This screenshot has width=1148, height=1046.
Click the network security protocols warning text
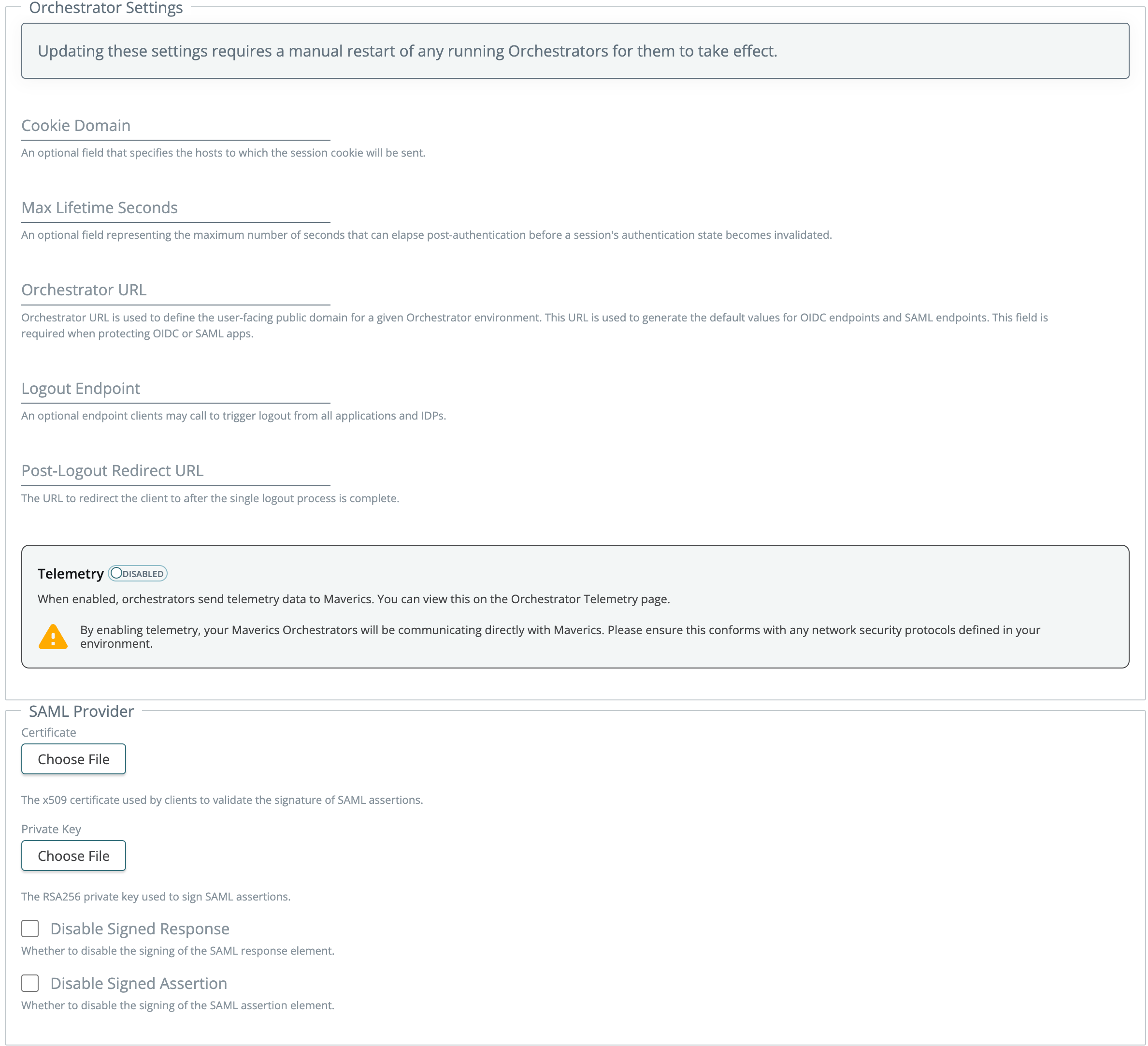[560, 637]
